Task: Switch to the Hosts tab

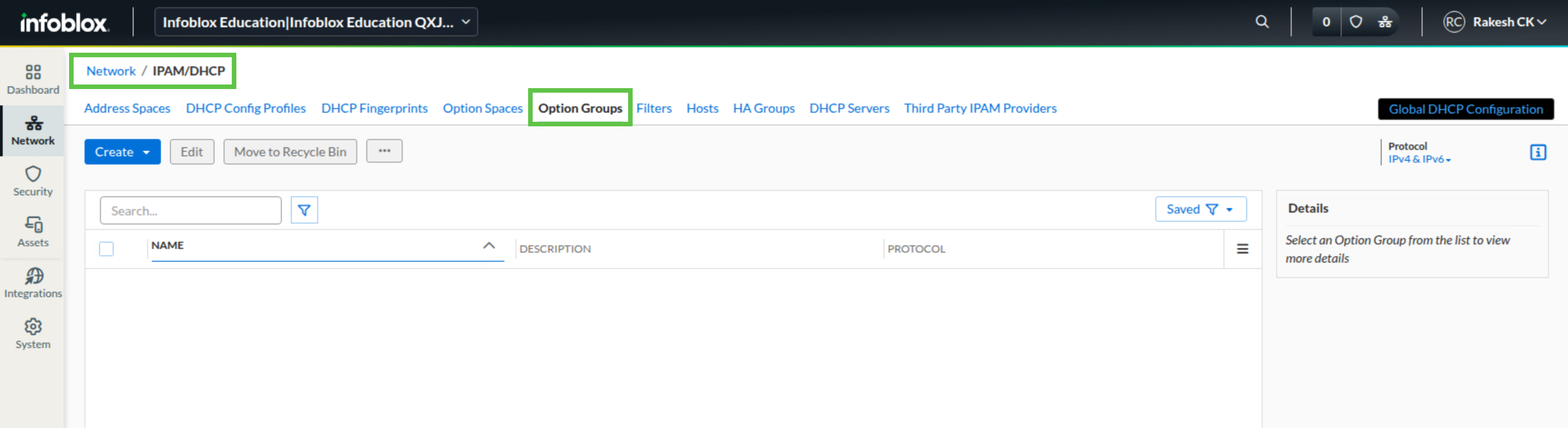Action: point(703,109)
